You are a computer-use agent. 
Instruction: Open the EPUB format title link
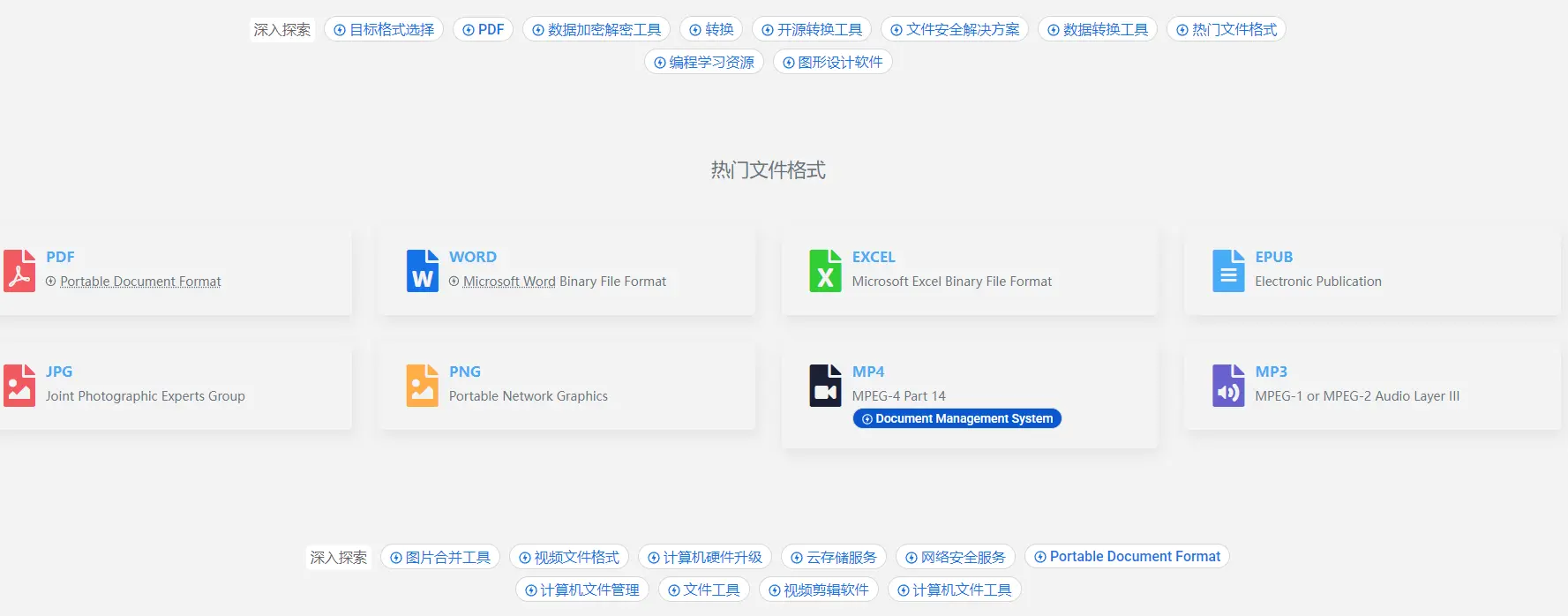click(x=1274, y=257)
